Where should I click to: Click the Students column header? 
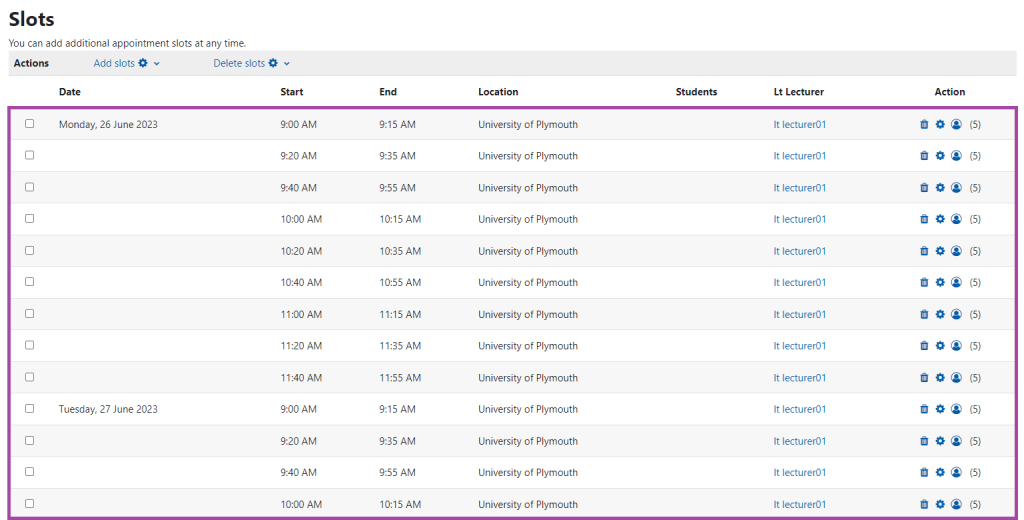696,91
